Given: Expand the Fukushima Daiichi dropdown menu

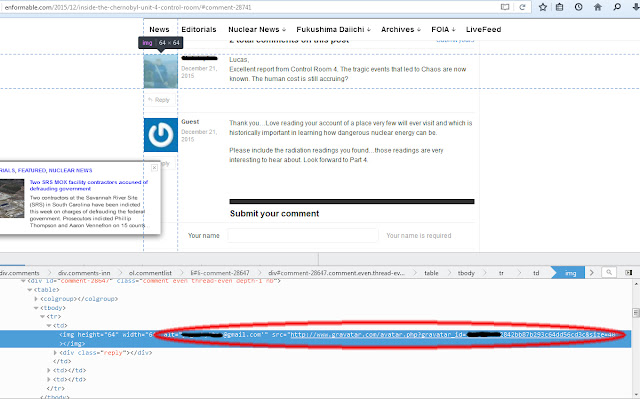Looking at the screenshot, I should (x=333, y=29).
